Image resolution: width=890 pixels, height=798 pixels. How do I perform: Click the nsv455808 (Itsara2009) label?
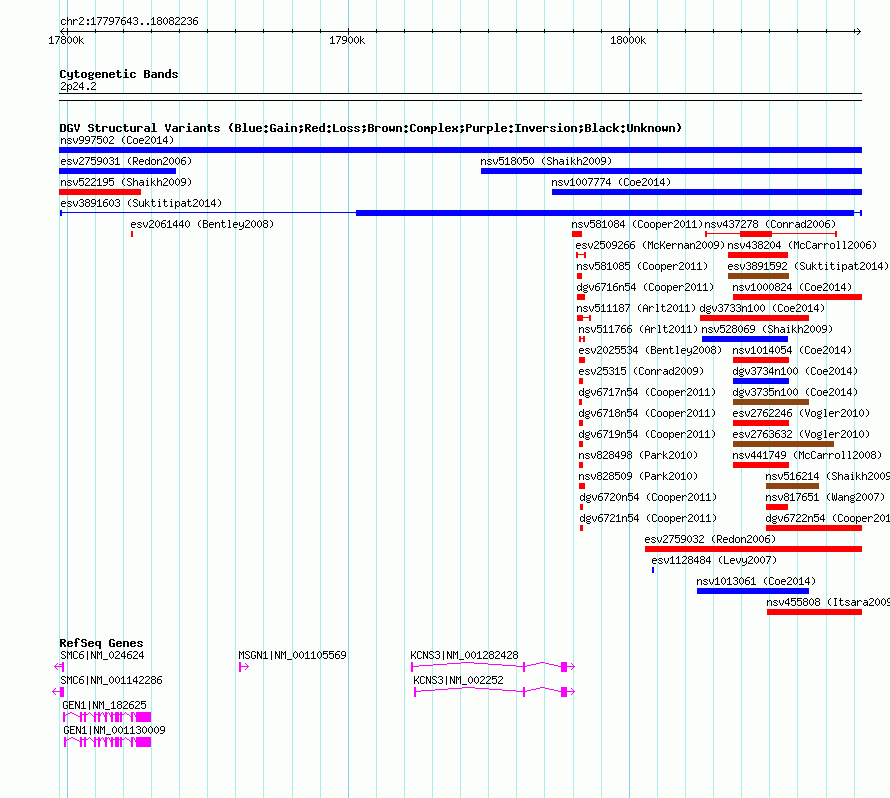pyautogui.click(x=828, y=602)
